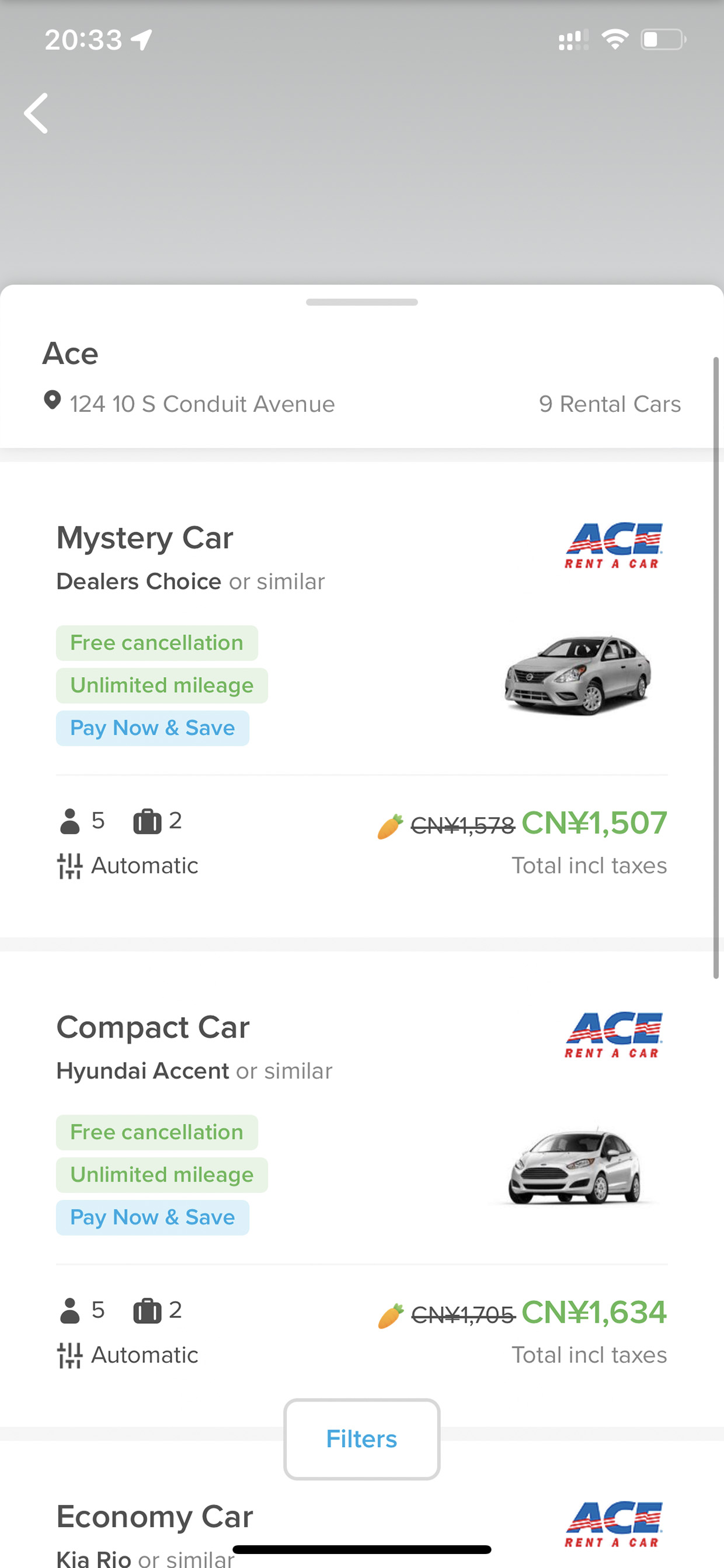The image size is (724, 1568).
Task: Tap the back arrow icon
Action: point(36,113)
